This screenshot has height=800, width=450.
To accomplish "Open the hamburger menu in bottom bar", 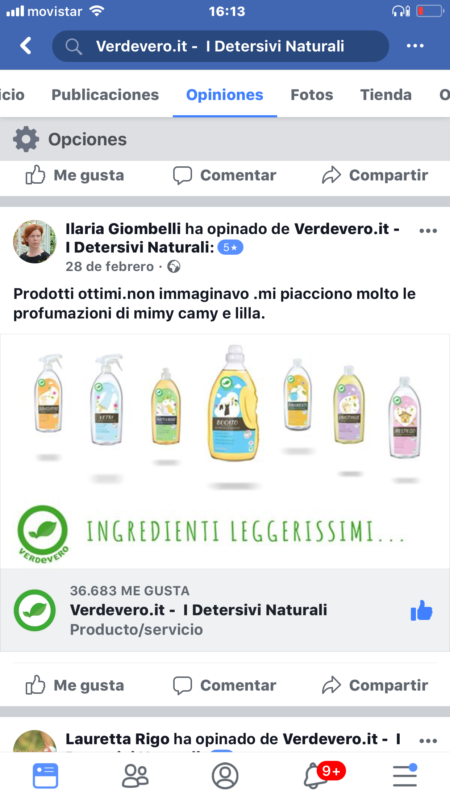I will [x=405, y=776].
